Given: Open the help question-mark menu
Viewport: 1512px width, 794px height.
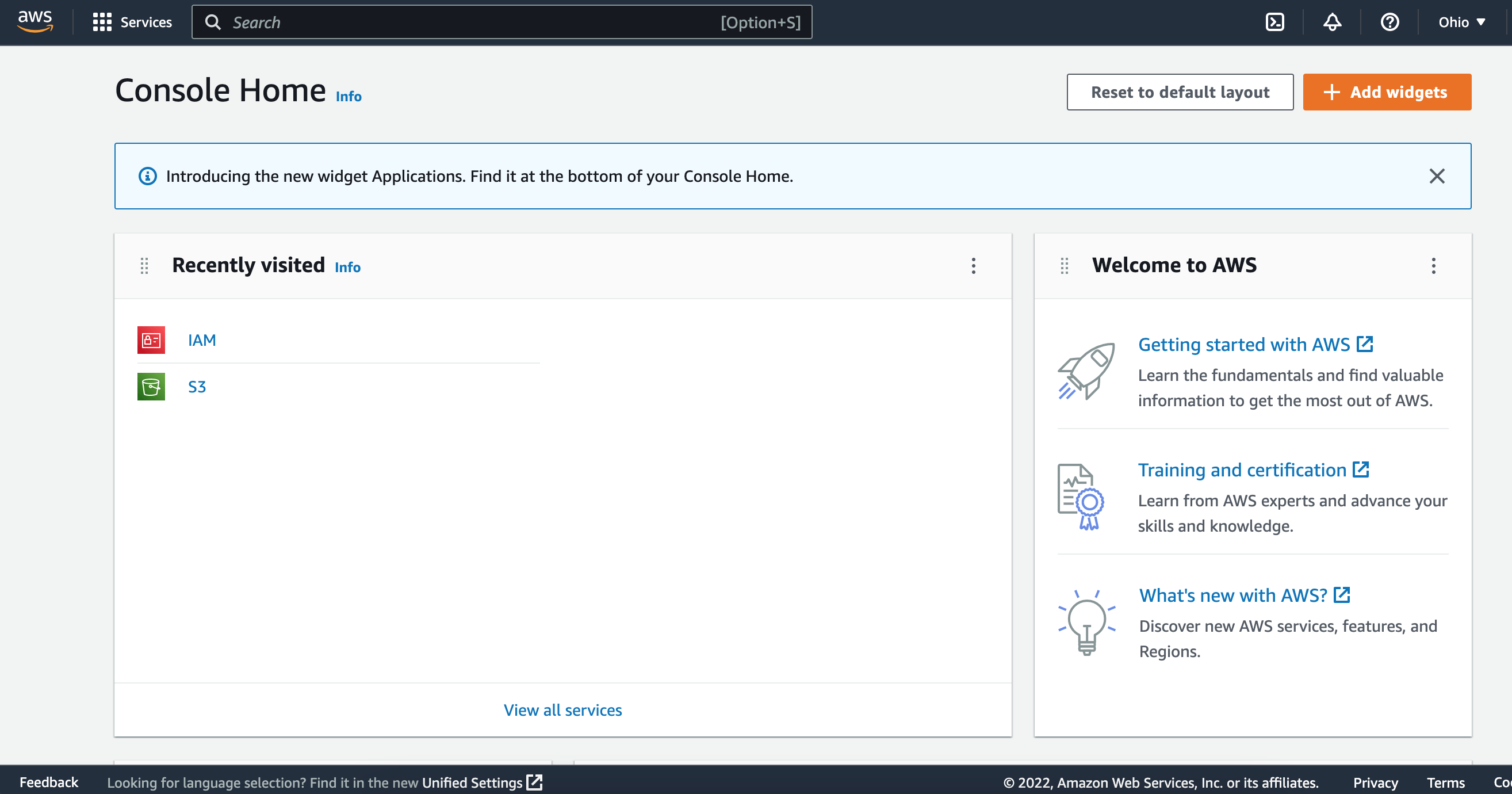Looking at the screenshot, I should pyautogui.click(x=1390, y=22).
